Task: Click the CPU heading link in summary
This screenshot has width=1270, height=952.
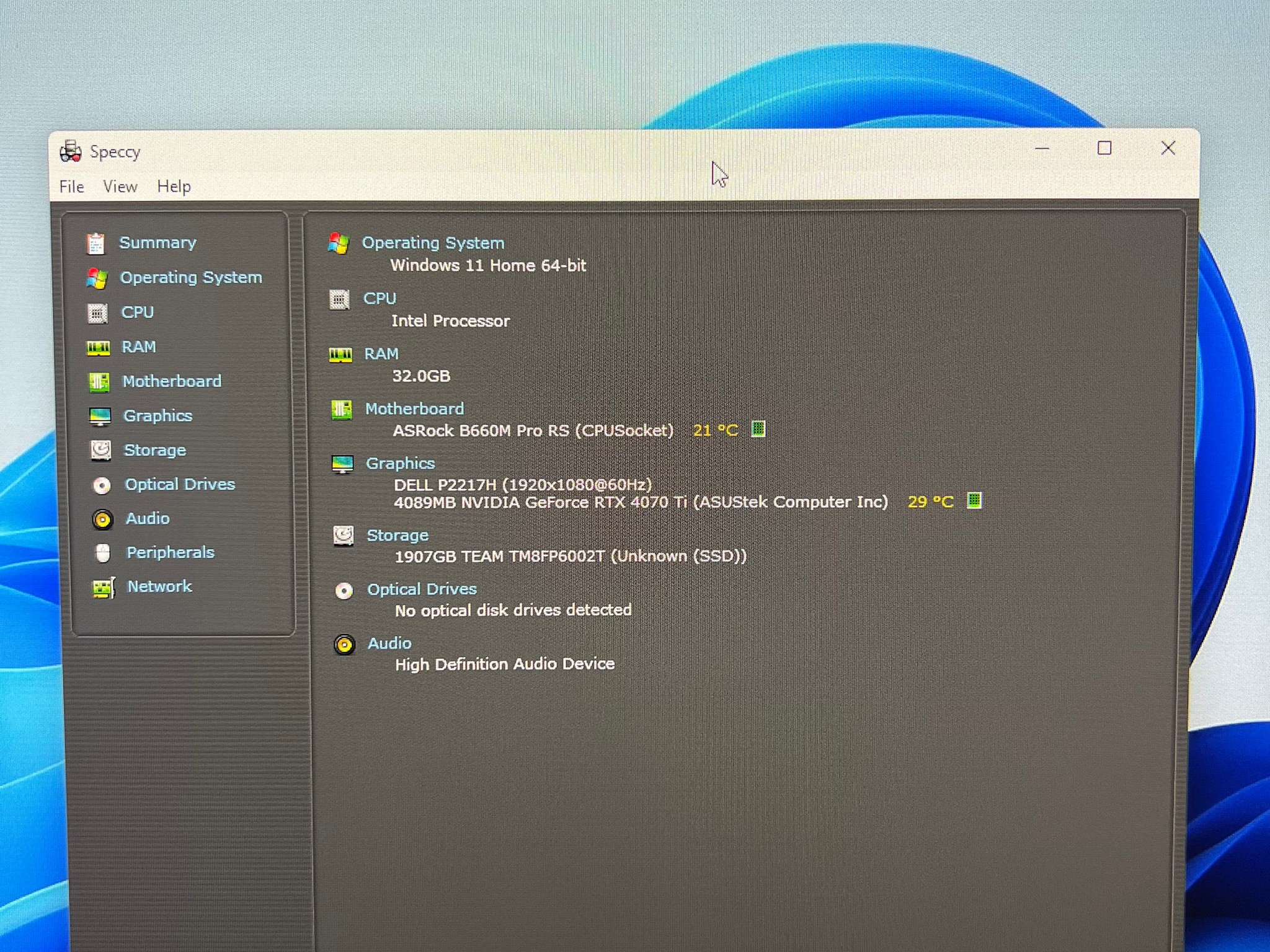Action: pyautogui.click(x=380, y=299)
